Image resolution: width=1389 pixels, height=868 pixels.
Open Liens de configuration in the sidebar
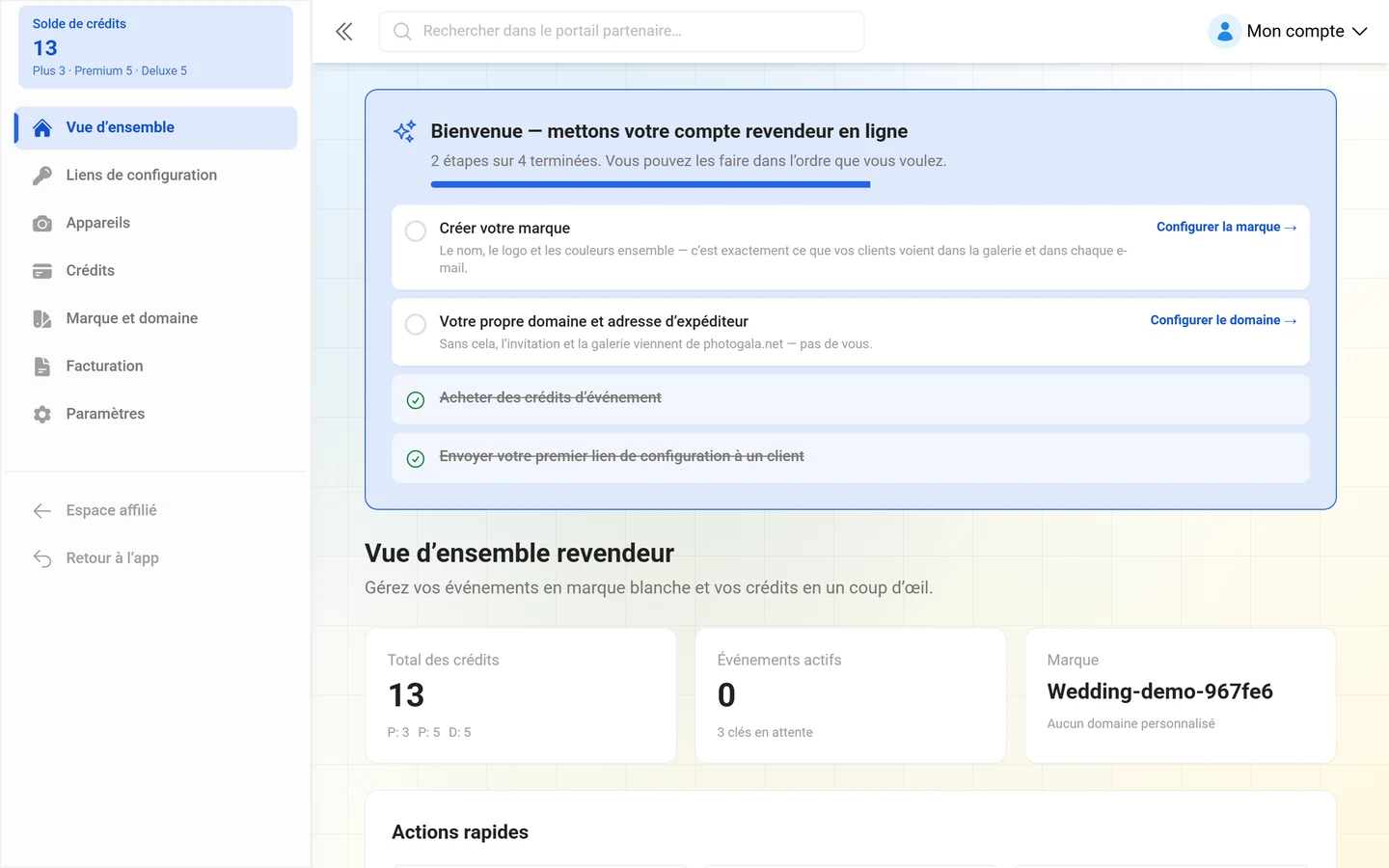click(x=156, y=176)
